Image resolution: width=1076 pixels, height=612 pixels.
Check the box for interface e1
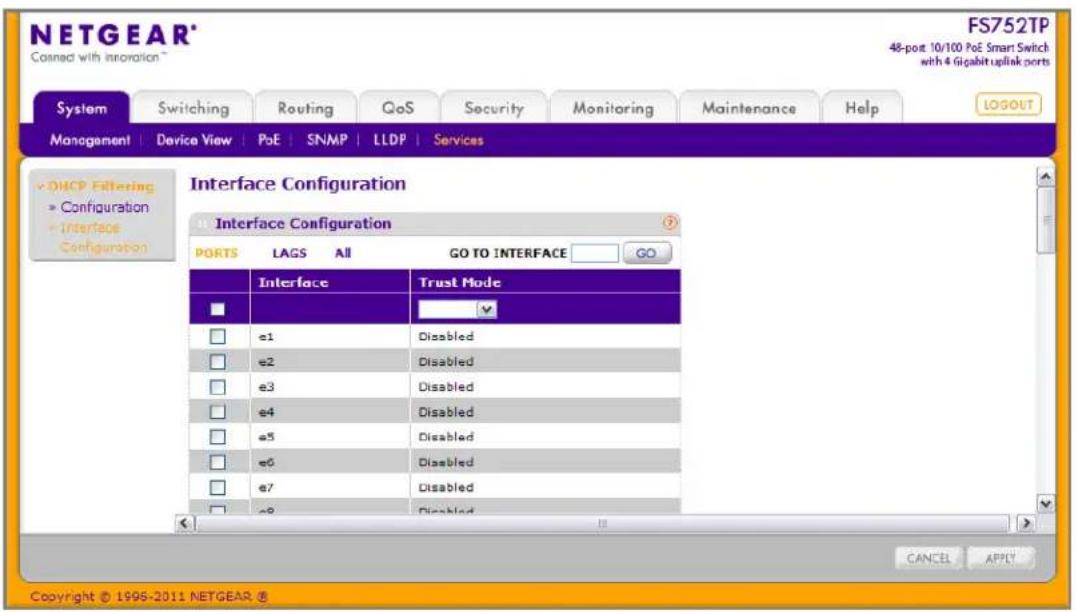coord(218,336)
